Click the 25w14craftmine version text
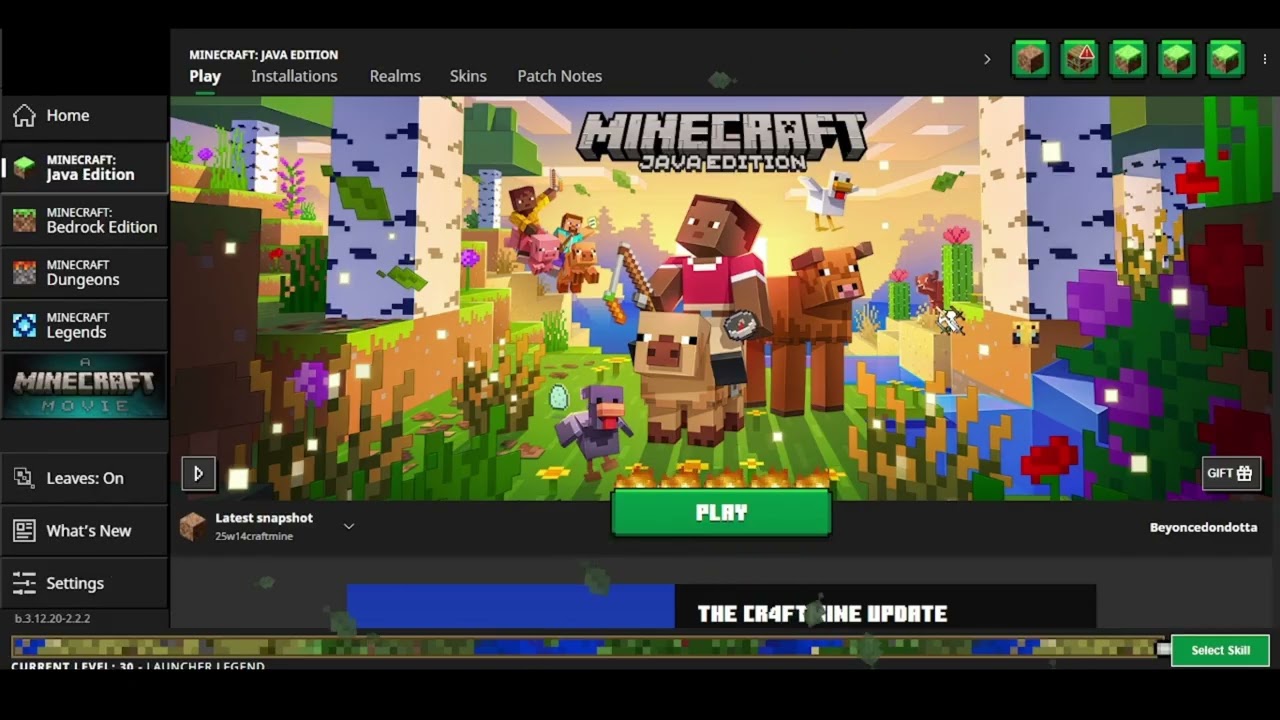The image size is (1280, 720). click(x=254, y=537)
